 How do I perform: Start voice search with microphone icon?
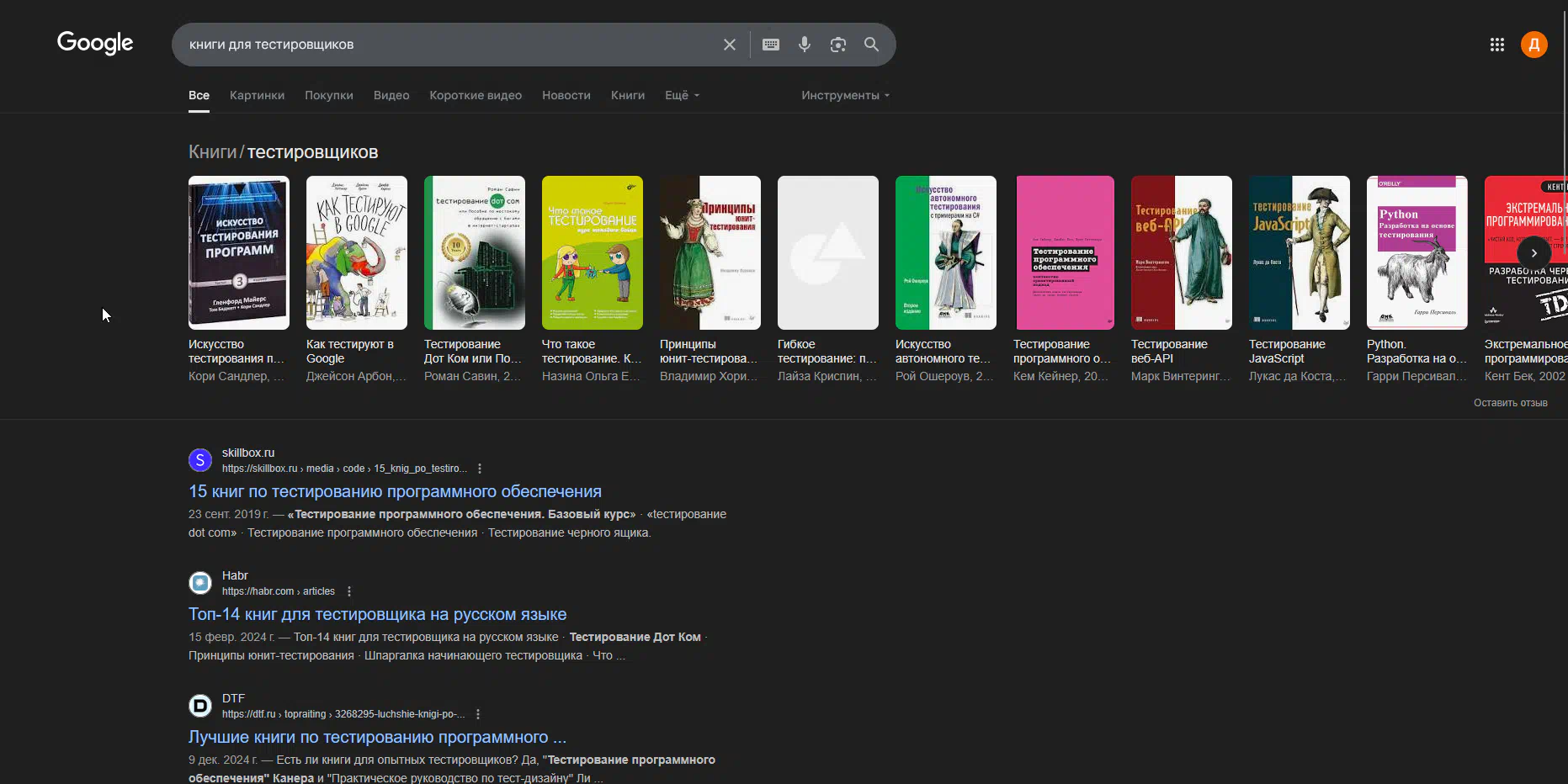coord(805,45)
